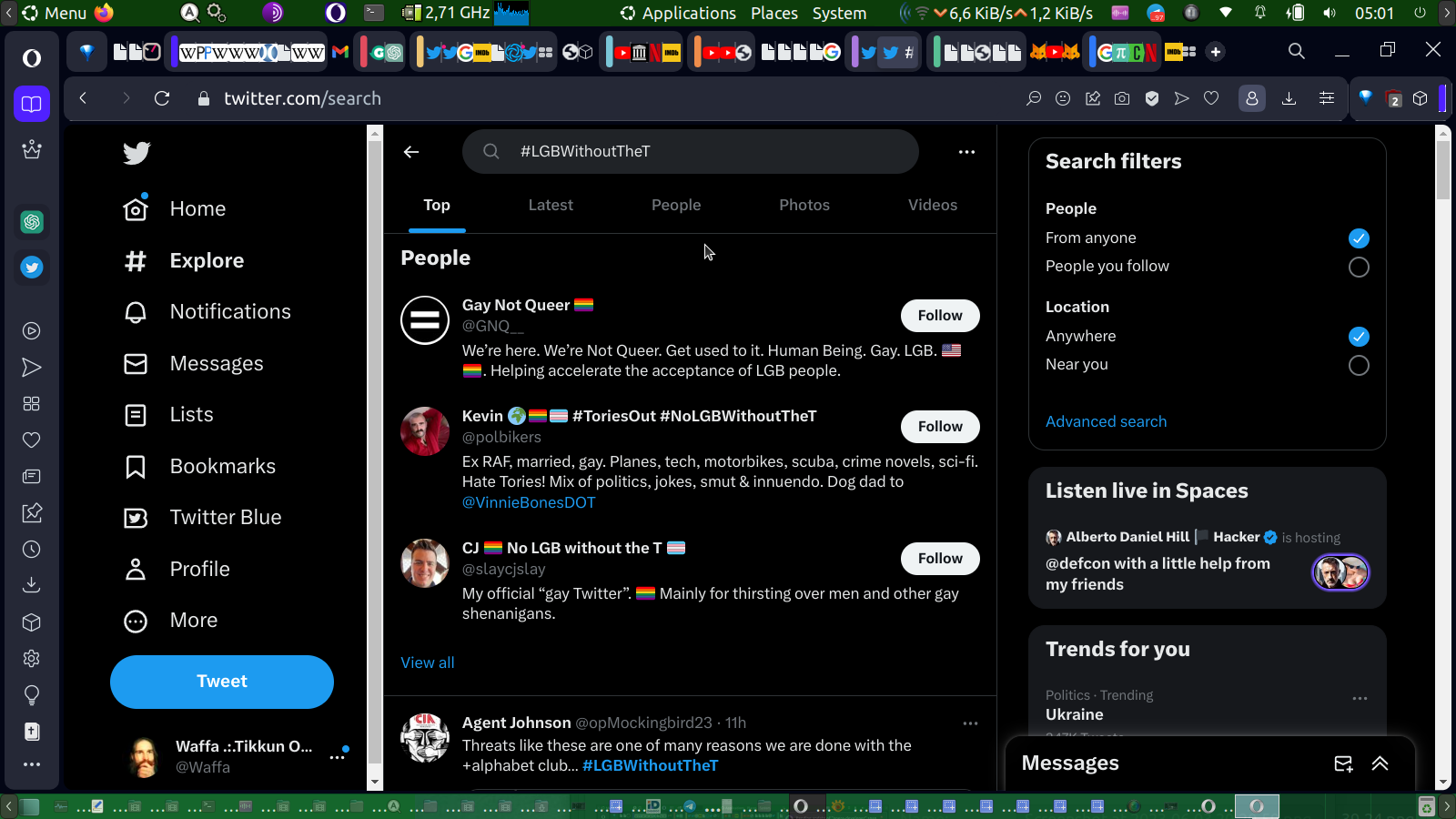
Task: Open Notifications in Twitter navigation
Action: click(207, 312)
